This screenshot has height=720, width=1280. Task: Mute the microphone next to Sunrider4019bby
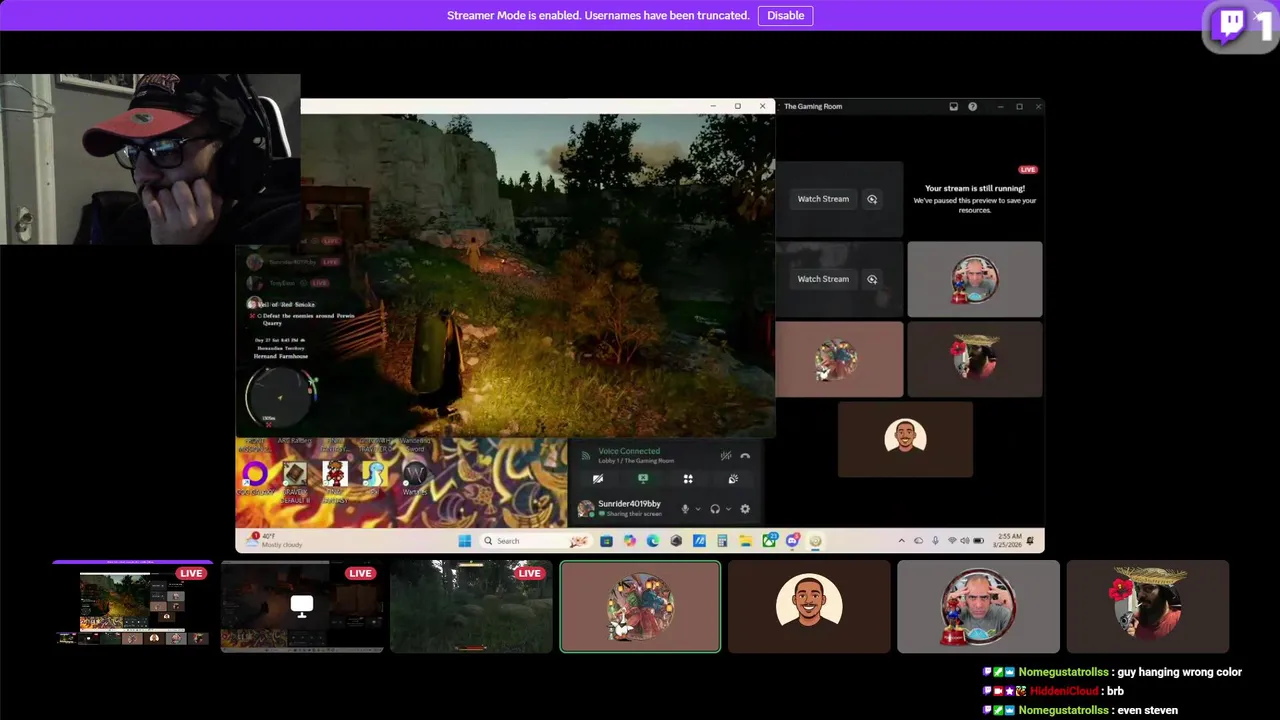pos(685,509)
